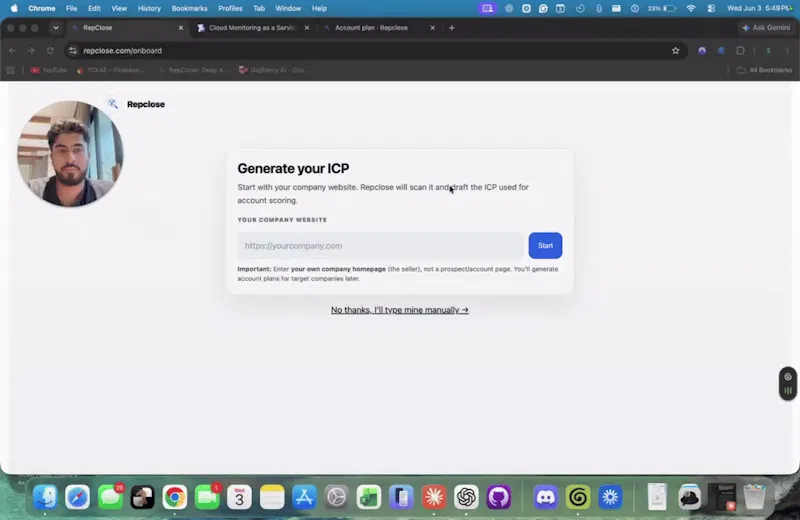The width and height of the screenshot is (800, 520).
Task: Click the purple screen recording menu bar icon
Action: [x=487, y=8]
